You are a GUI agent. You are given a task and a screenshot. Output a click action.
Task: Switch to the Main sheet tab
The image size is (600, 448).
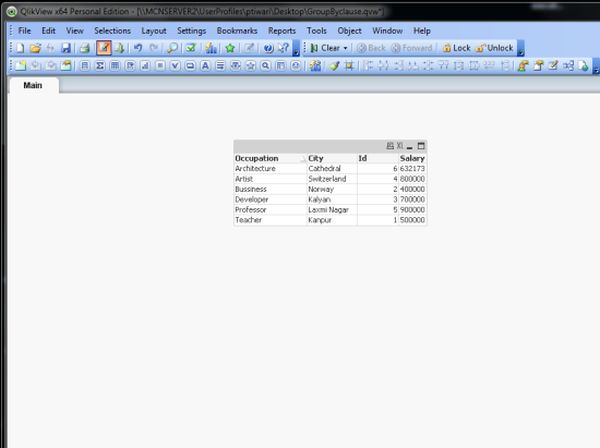coord(33,85)
